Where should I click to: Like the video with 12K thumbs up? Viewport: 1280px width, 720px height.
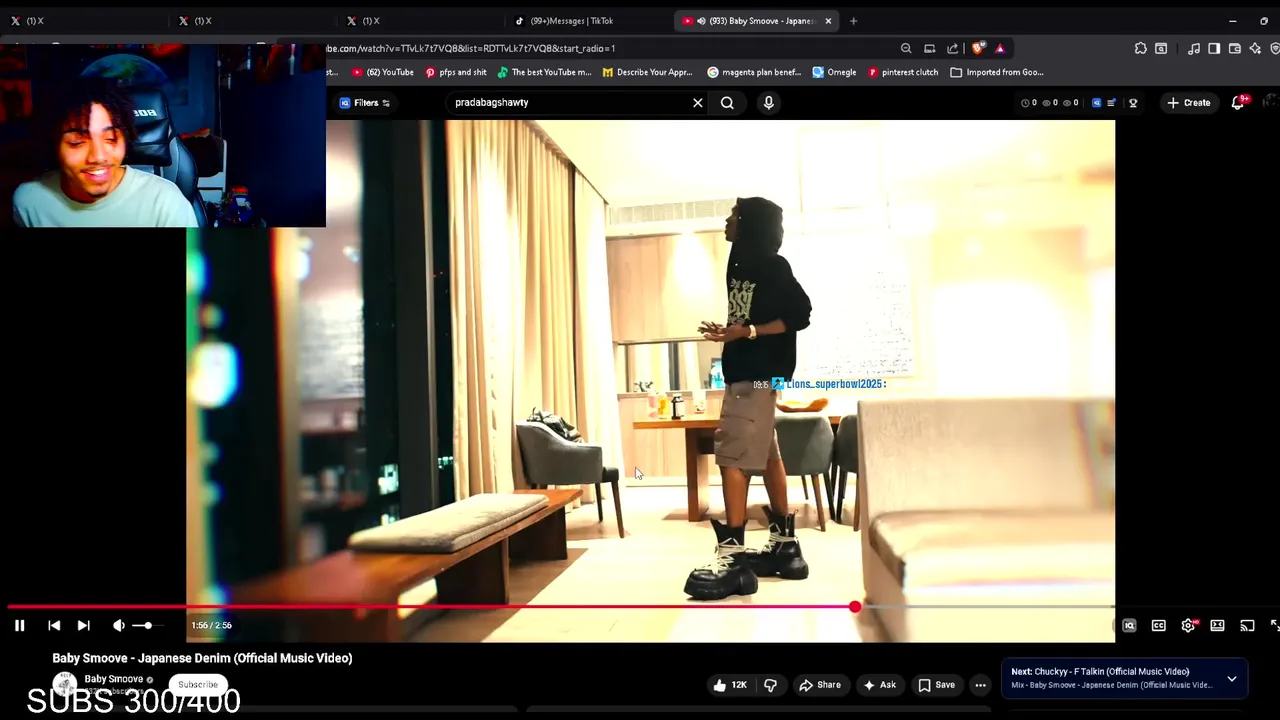730,685
